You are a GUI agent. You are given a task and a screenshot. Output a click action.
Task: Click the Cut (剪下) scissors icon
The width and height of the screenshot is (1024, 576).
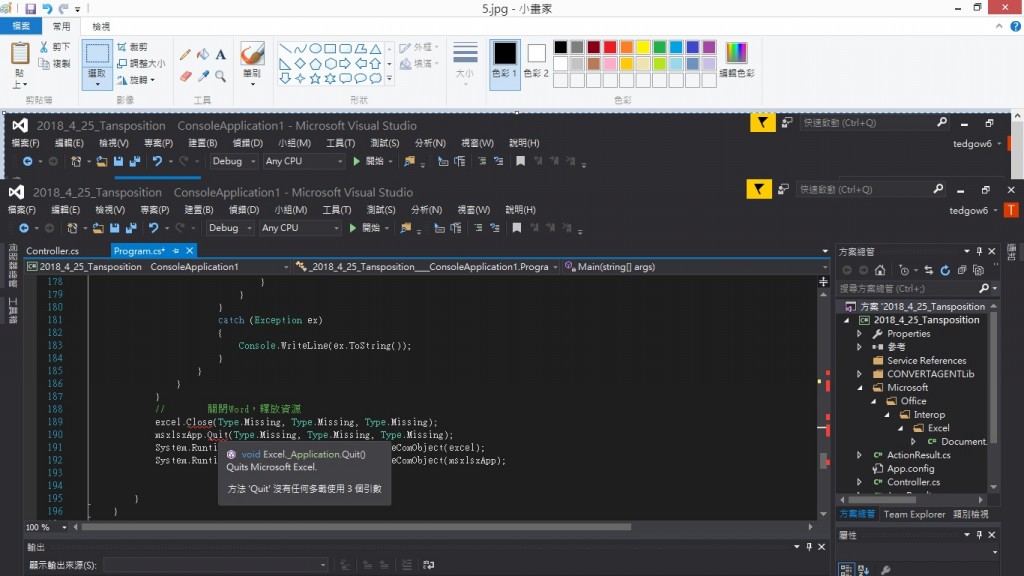tap(44, 47)
